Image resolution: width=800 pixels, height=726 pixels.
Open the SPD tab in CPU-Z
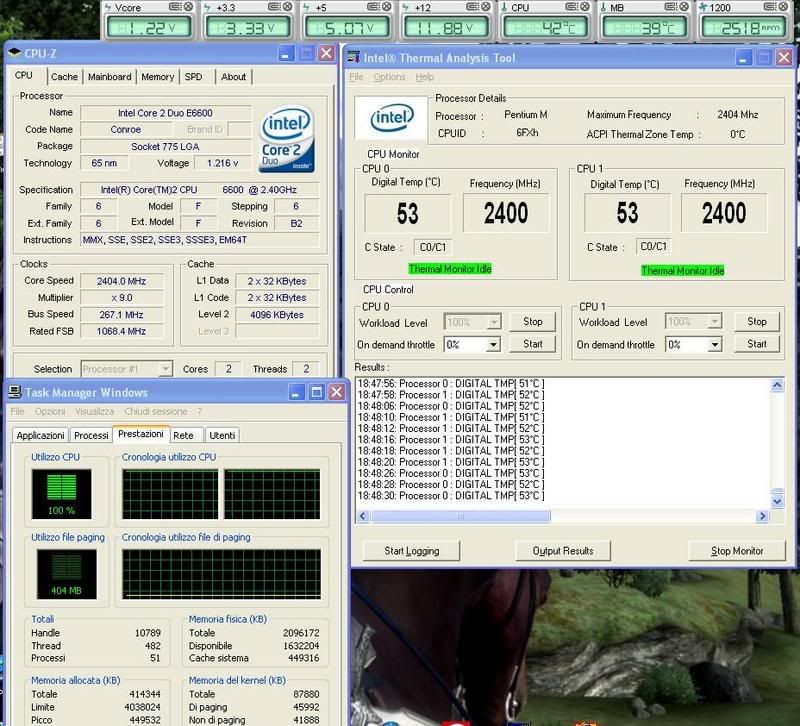click(193, 77)
